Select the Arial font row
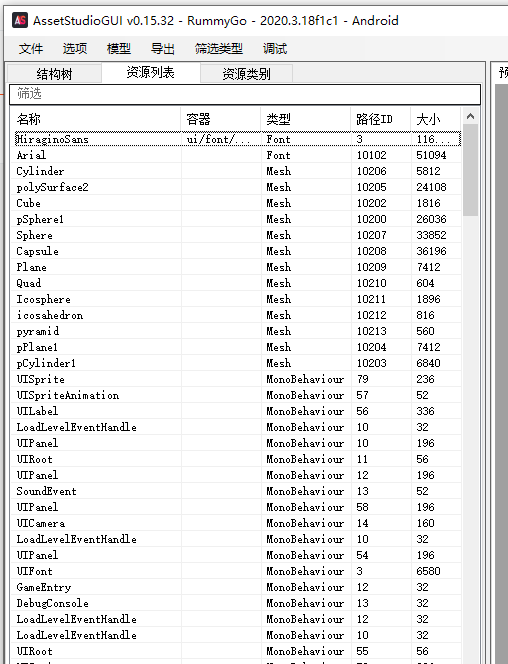This screenshot has width=508, height=664. tap(237, 155)
